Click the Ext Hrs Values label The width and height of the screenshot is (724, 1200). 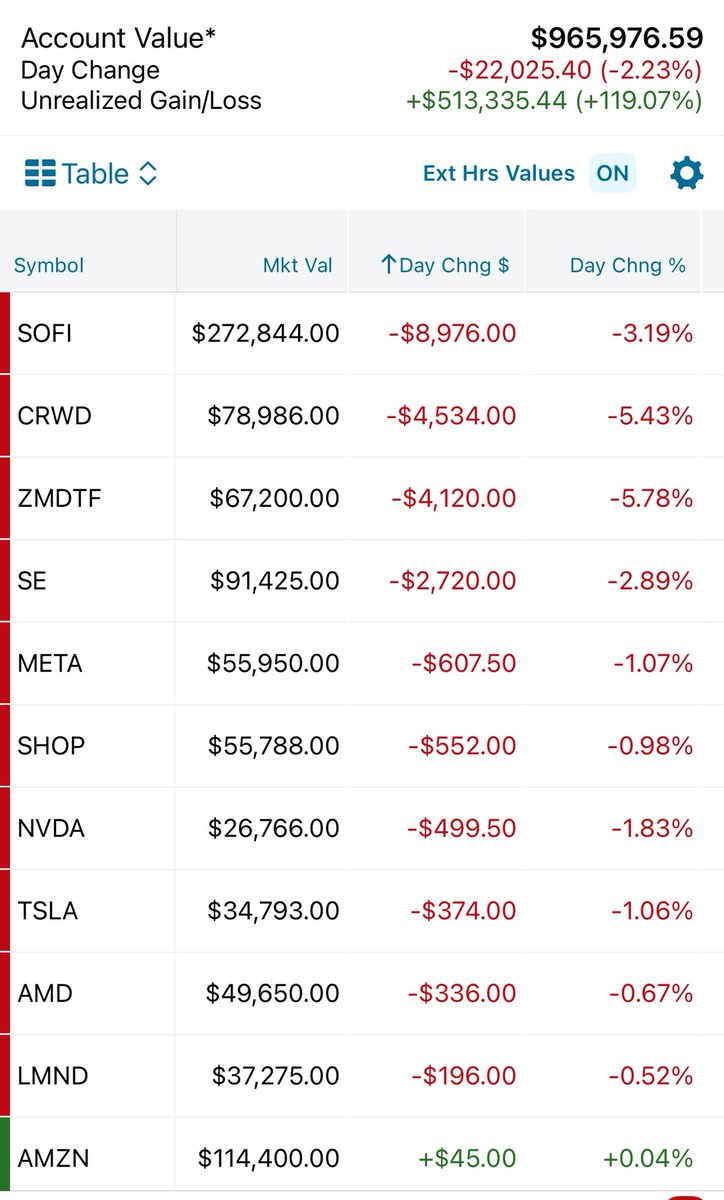pyautogui.click(x=499, y=174)
